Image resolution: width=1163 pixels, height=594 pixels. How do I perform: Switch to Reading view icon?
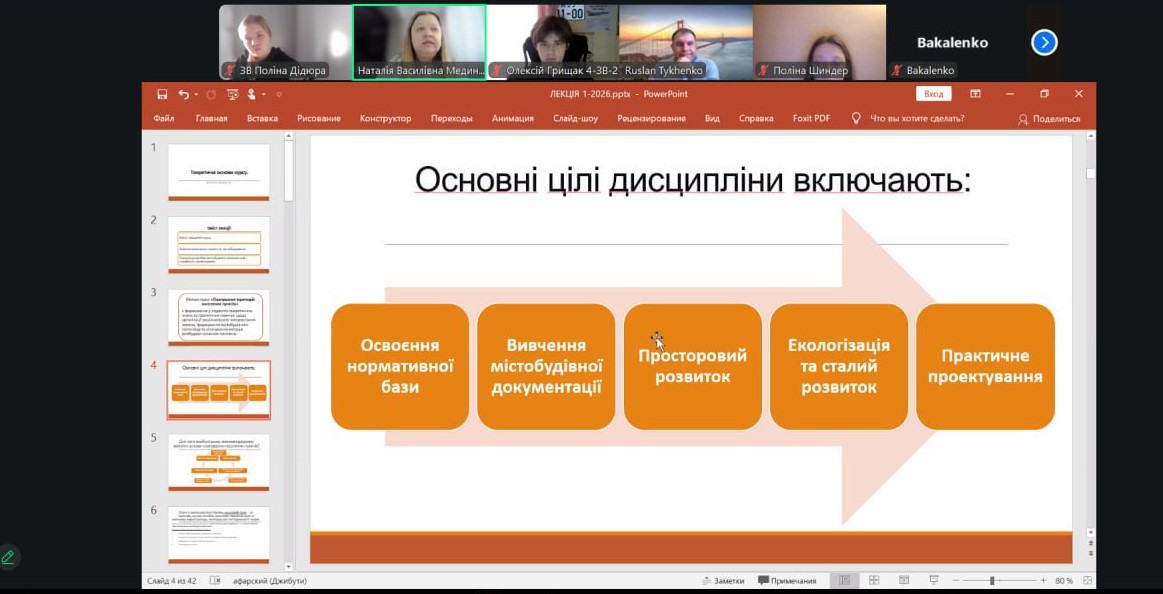pos(903,581)
